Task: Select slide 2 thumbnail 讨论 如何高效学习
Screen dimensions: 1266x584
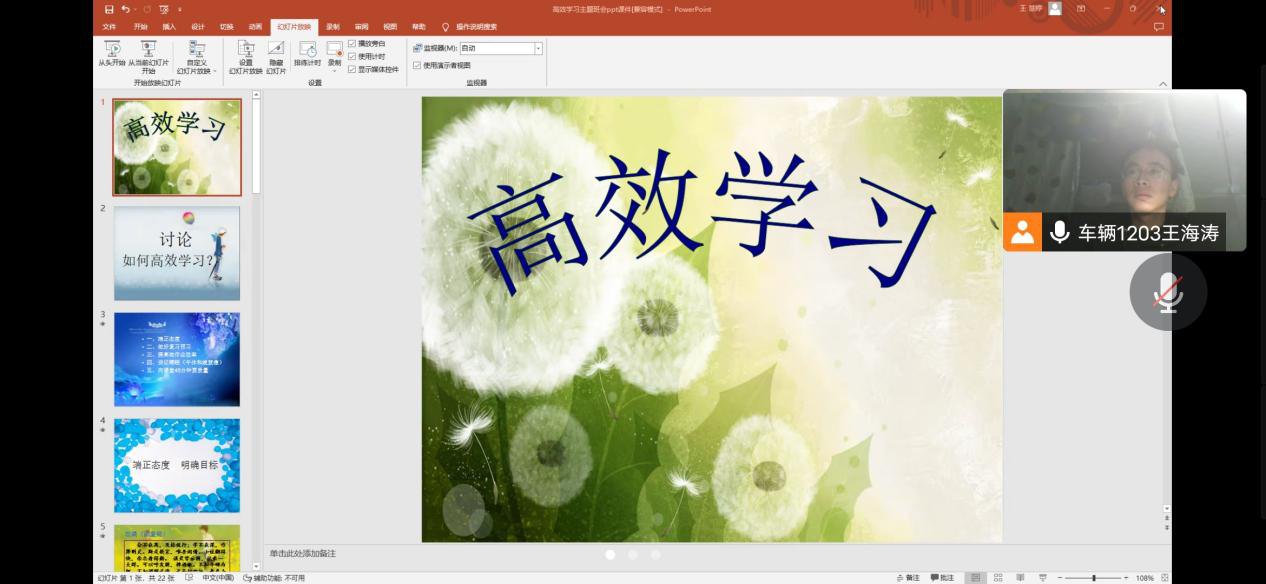Action: coord(177,253)
